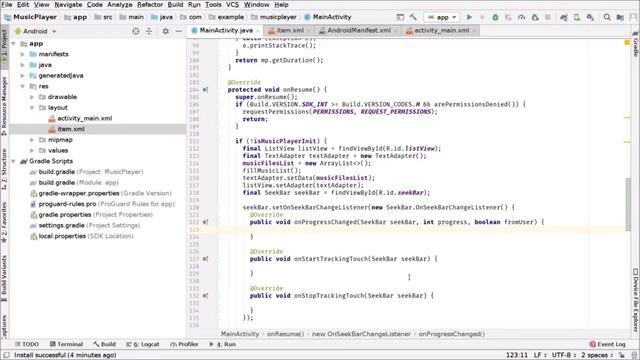
Task: Run the app with green play button
Action: tap(469, 17)
